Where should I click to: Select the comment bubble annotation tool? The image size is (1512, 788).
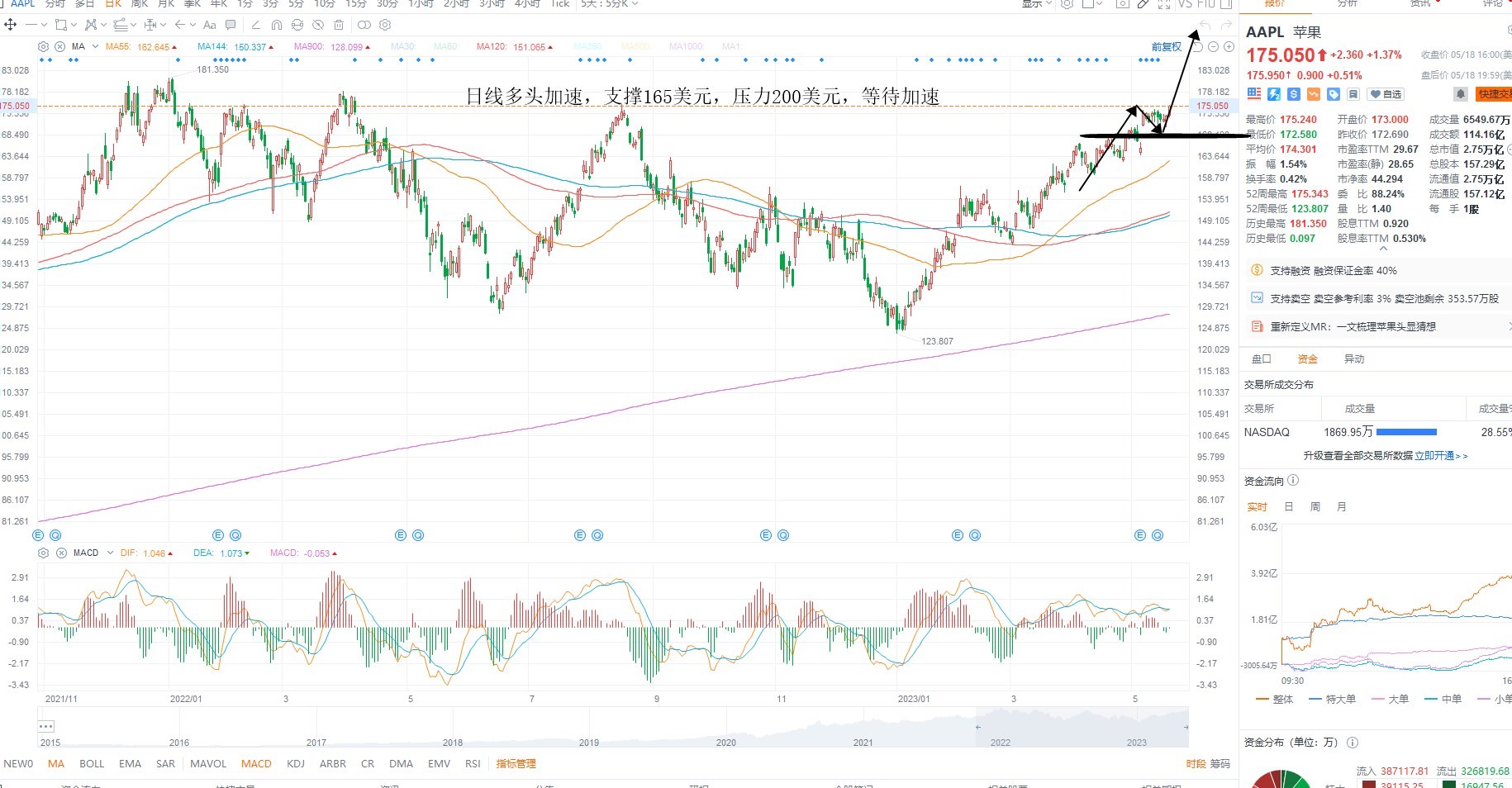click(x=231, y=25)
